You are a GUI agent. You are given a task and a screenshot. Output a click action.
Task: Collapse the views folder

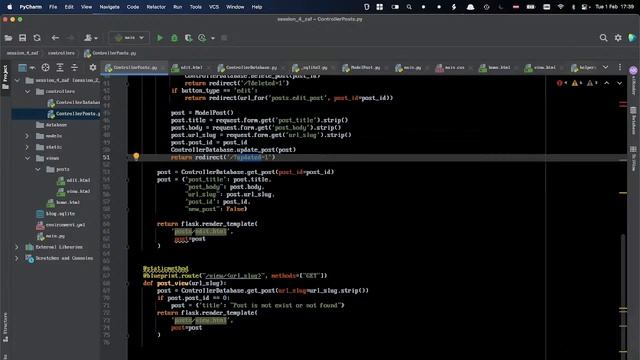coord(27,158)
